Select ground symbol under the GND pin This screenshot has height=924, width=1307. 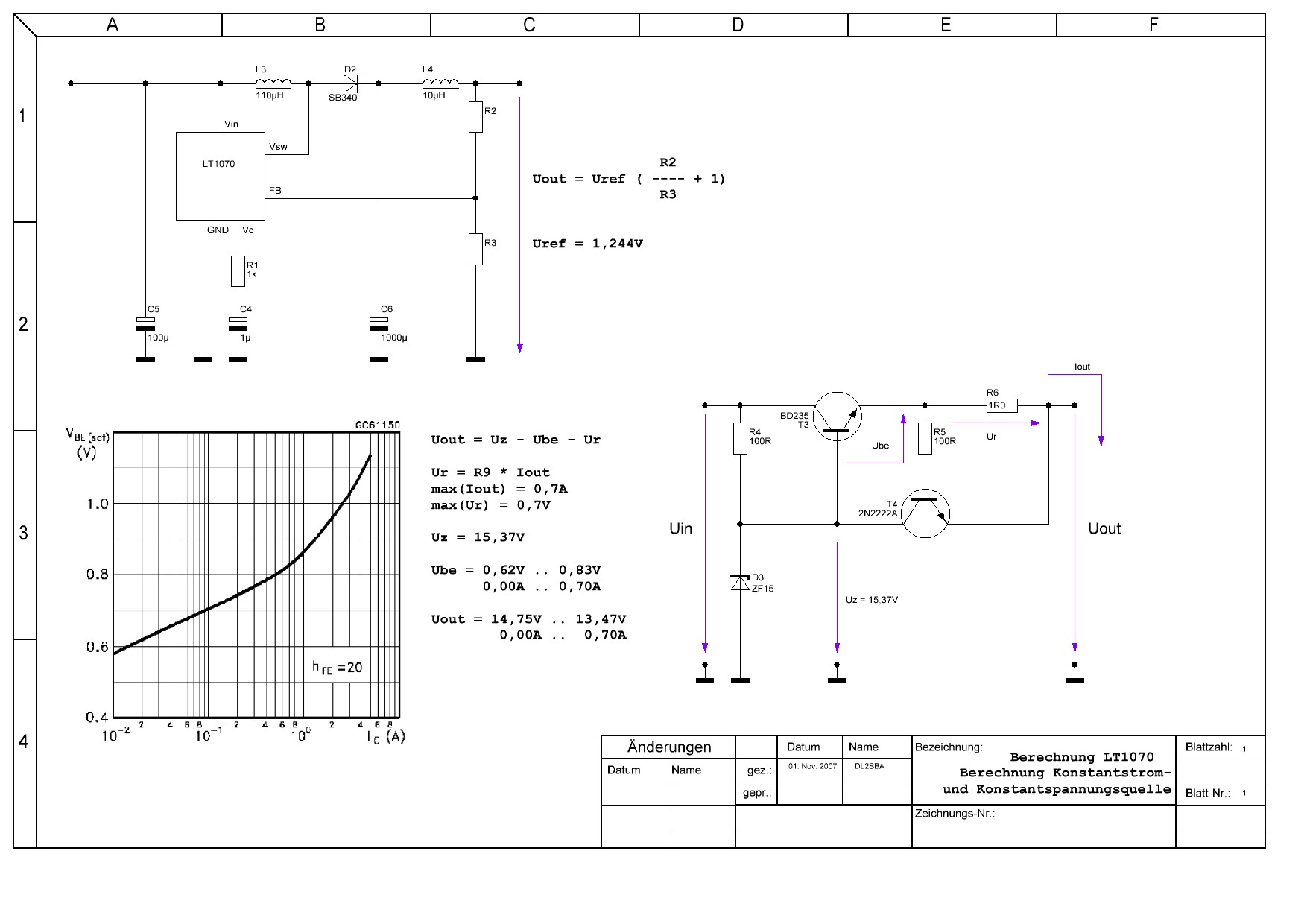tap(203, 359)
